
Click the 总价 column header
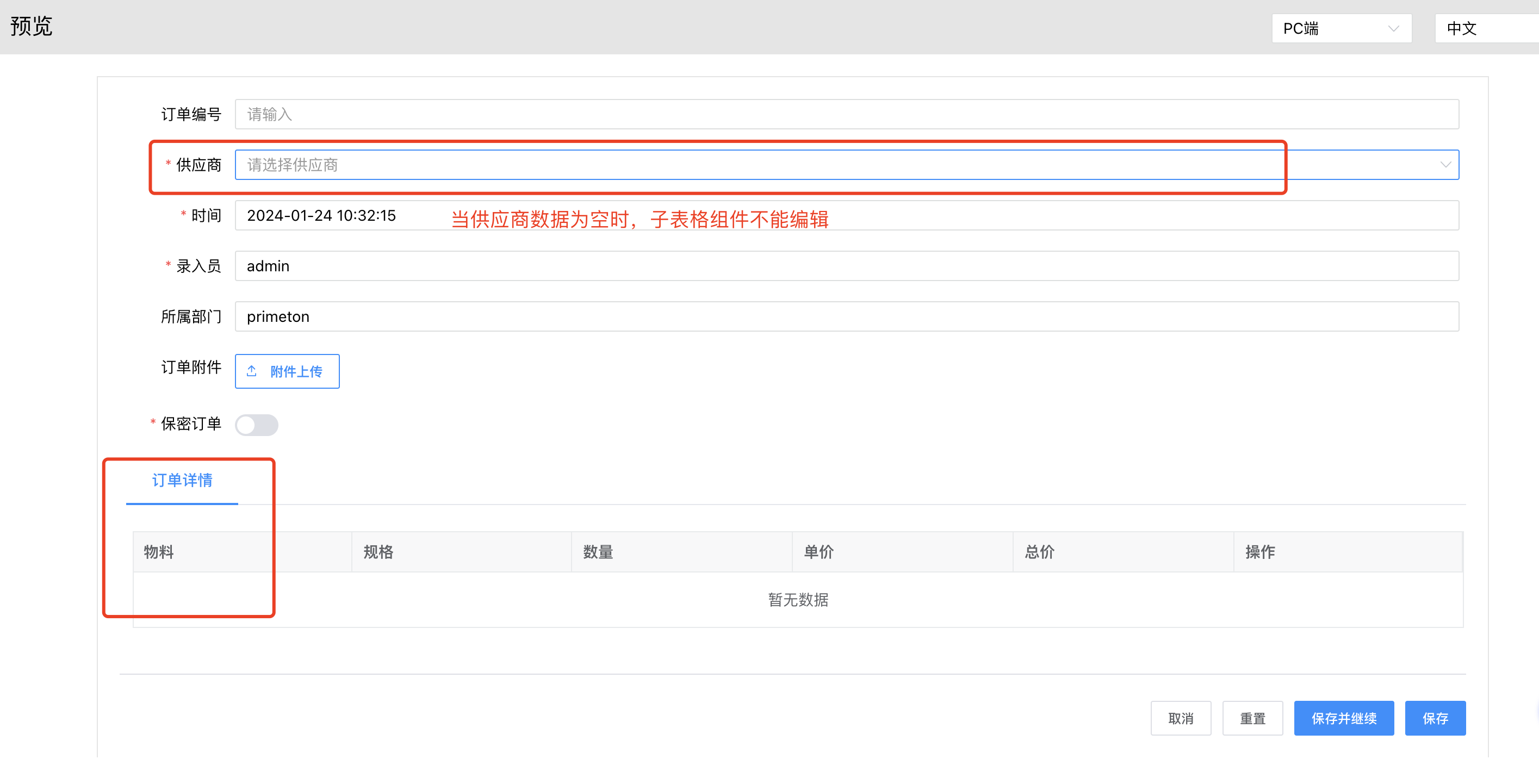coord(1040,552)
